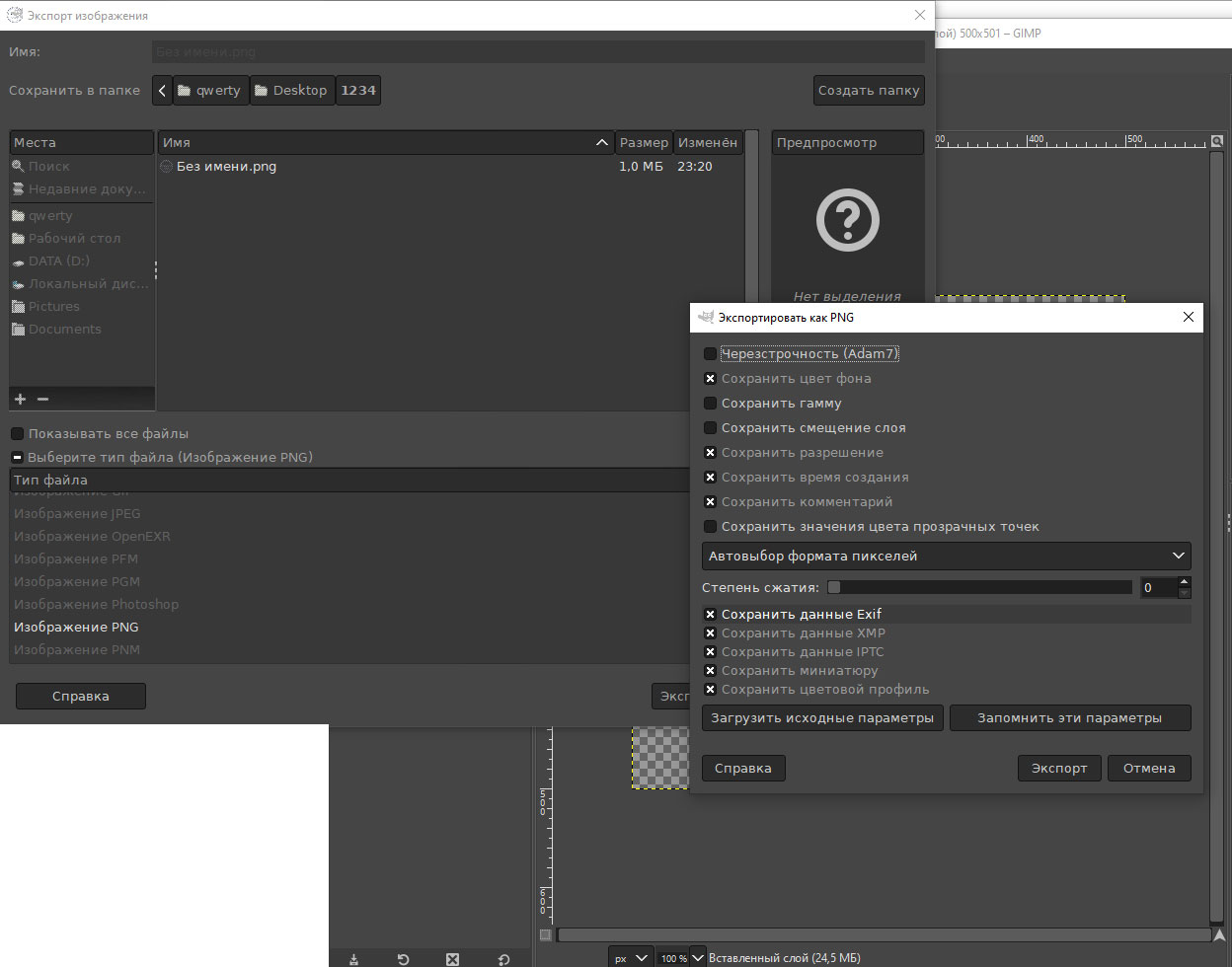Toggle Сохранить данные XMP checkbox
This screenshot has width=1232, height=967.
tap(710, 633)
